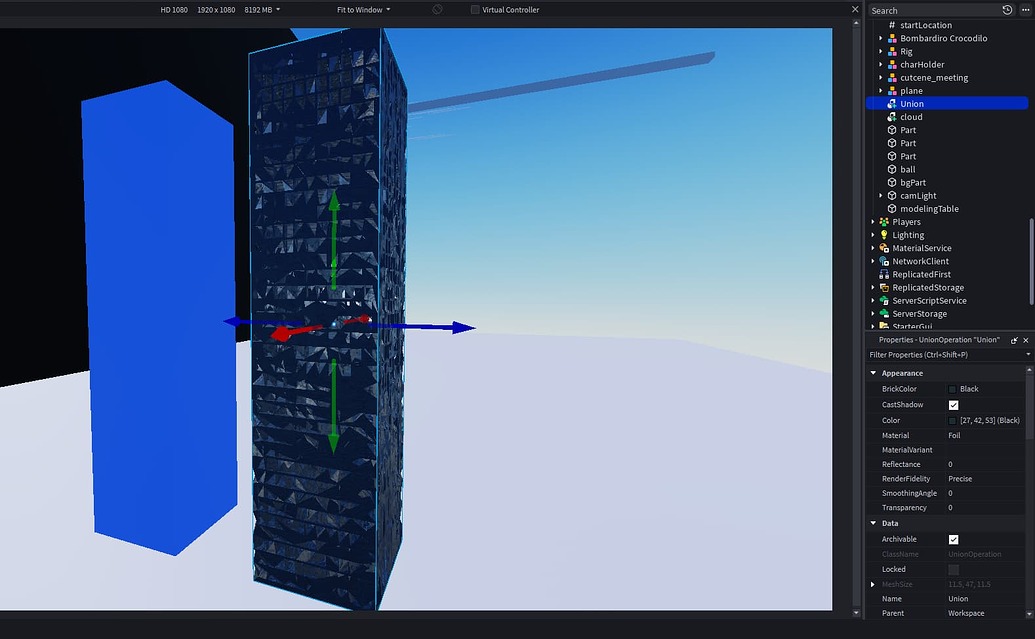Click the Rig model icon

click(892, 51)
